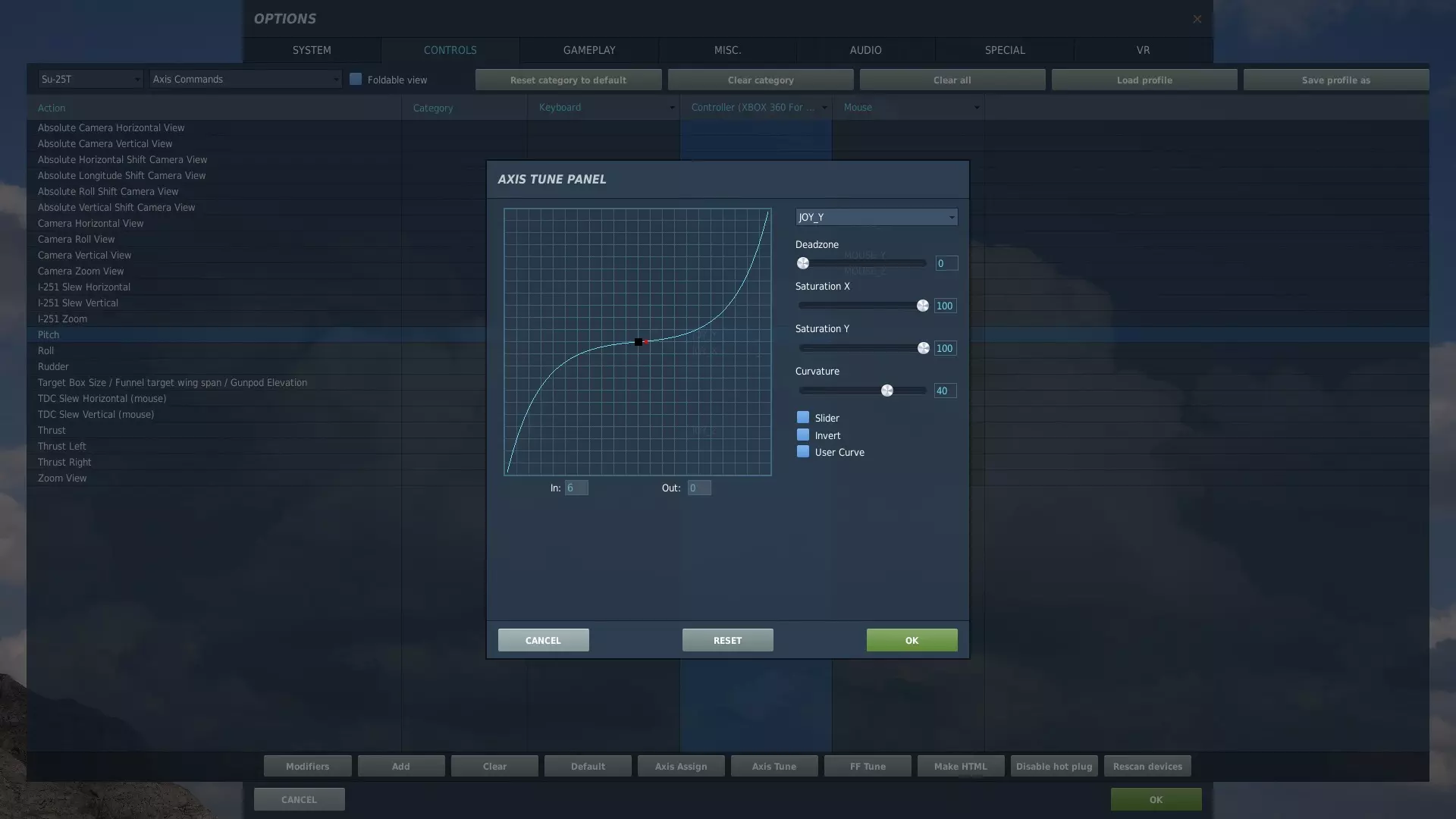Click the black center point on curve graph
This screenshot has width=1456, height=819.
tap(639, 342)
